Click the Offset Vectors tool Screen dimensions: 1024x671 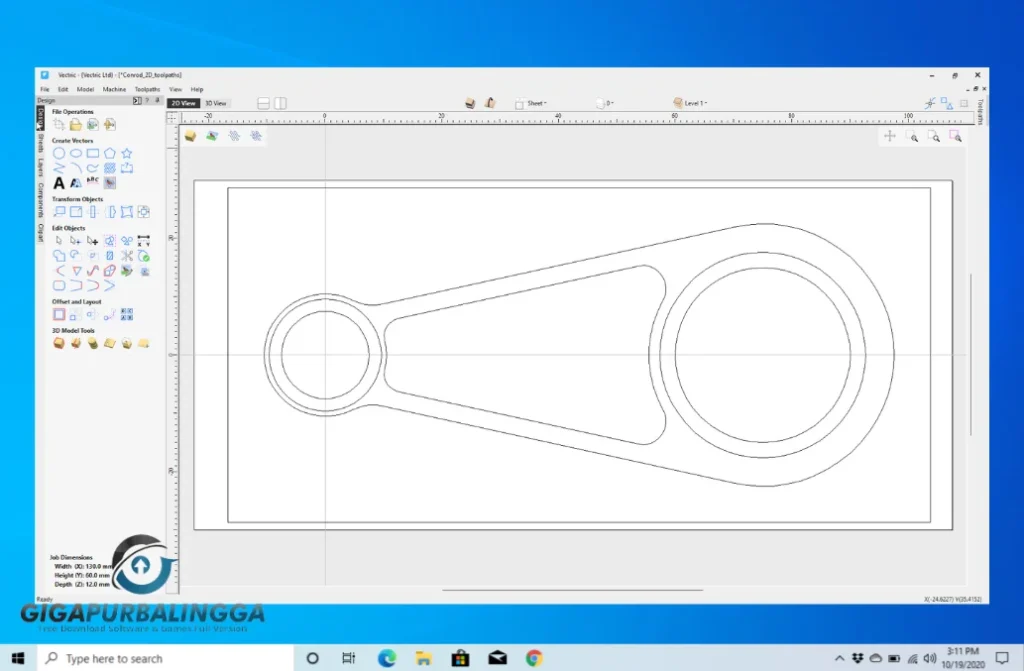59,314
